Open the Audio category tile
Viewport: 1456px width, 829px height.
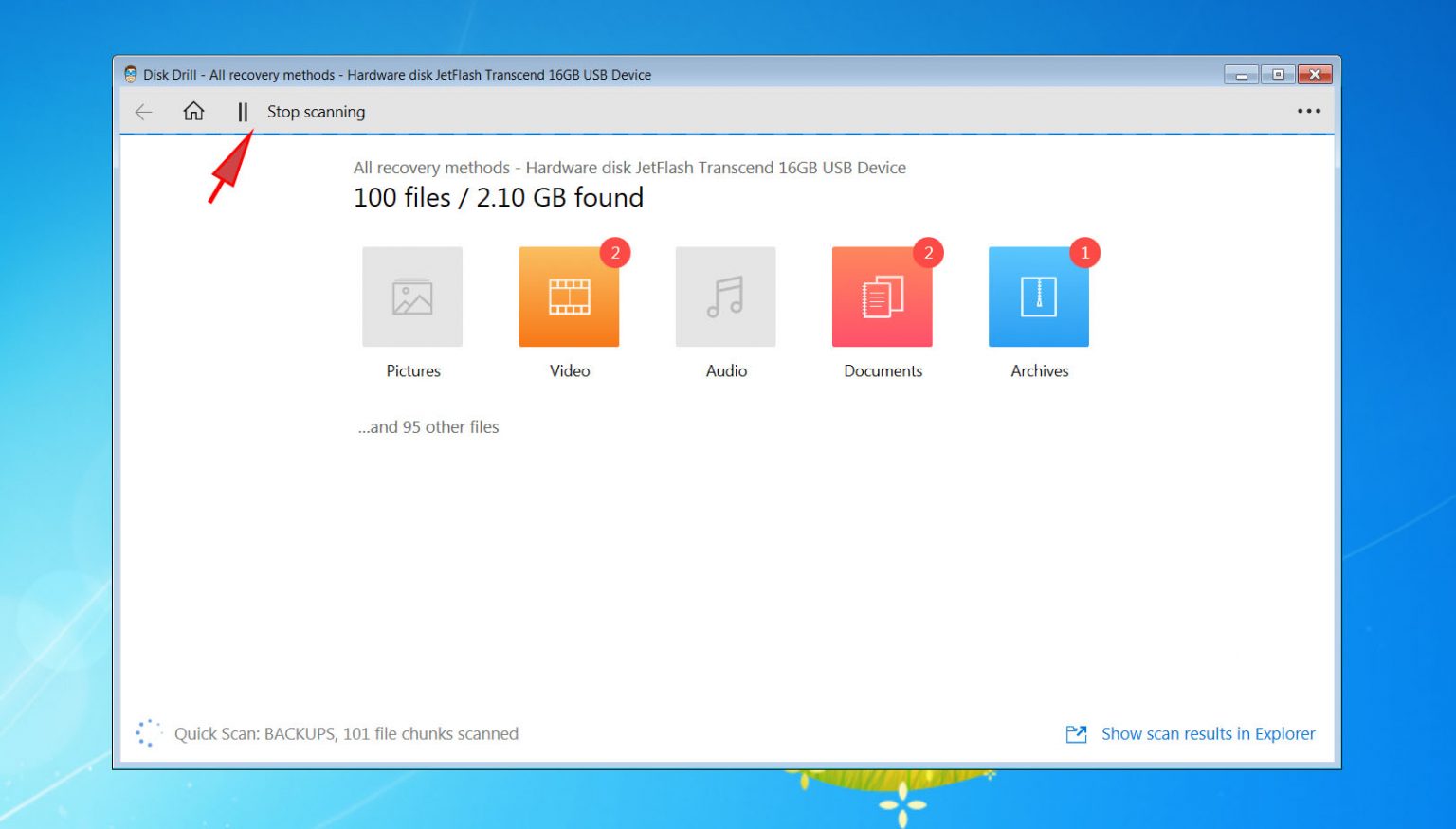(x=725, y=297)
